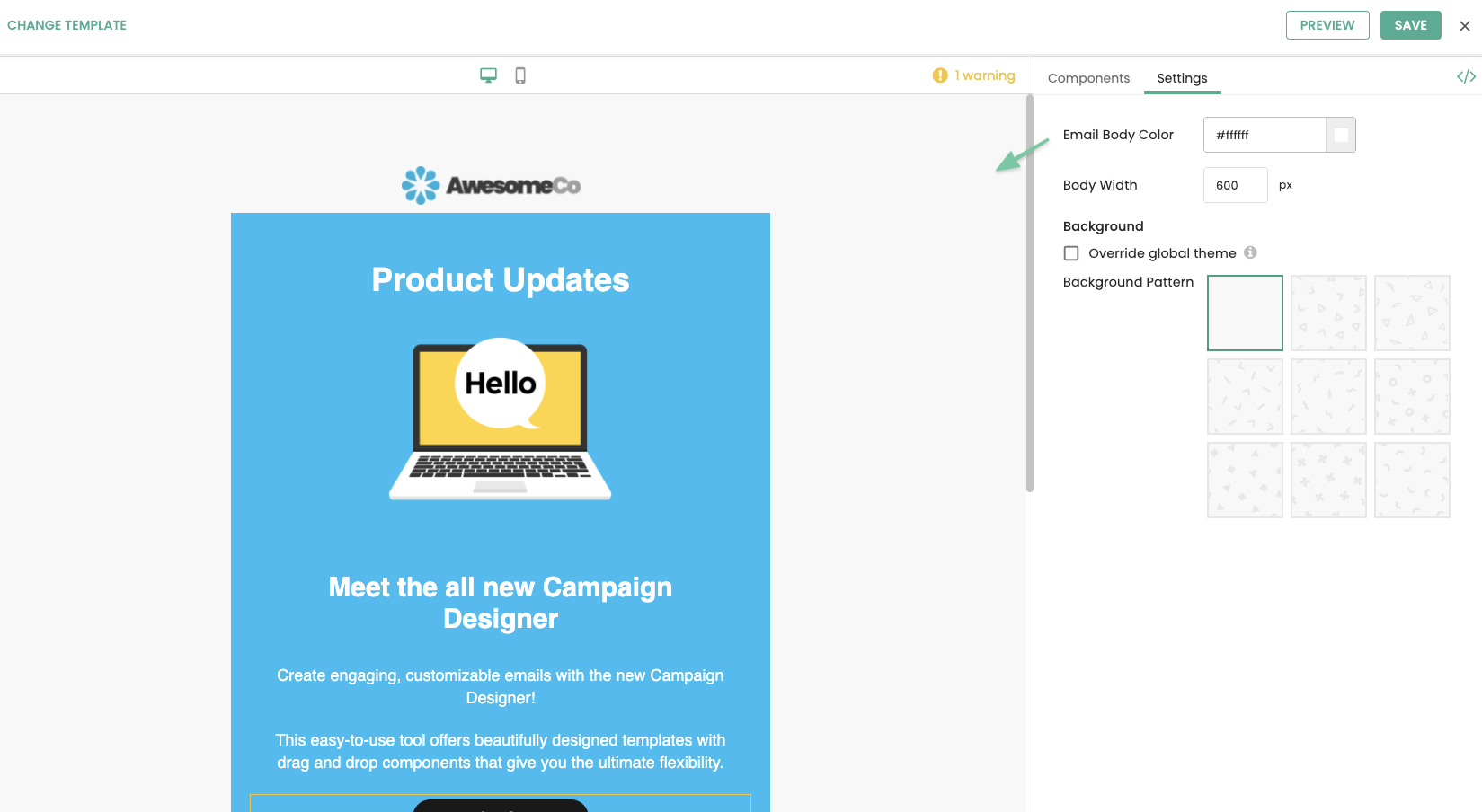This screenshot has height=812, width=1482.
Task: Click the Body Width input field
Action: tap(1235, 185)
